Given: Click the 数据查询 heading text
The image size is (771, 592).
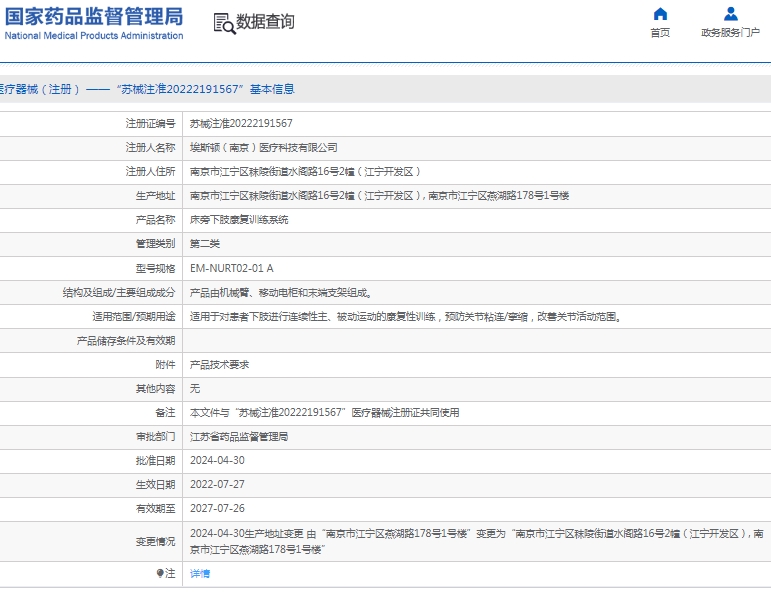Looking at the screenshot, I should click(x=266, y=22).
